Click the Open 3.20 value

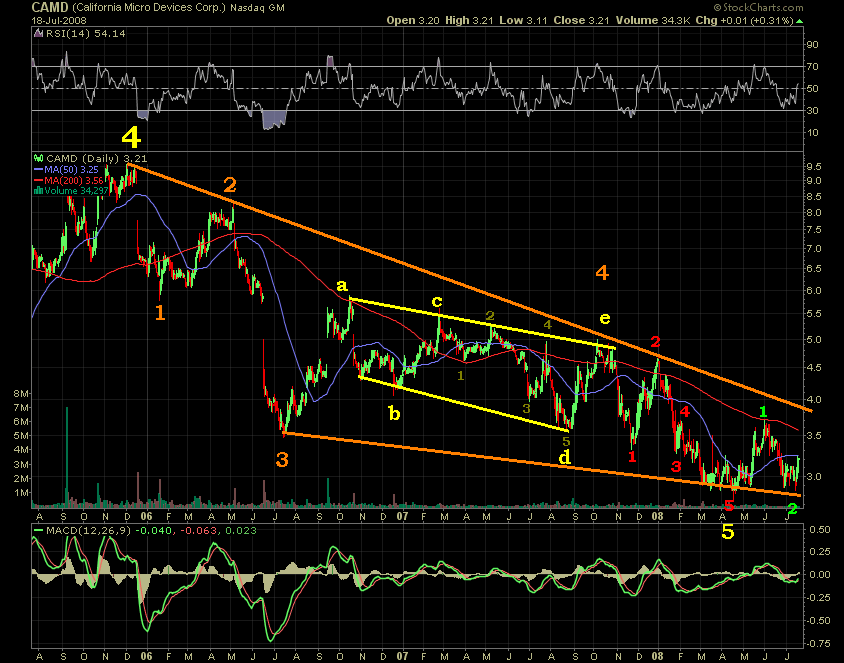tap(413, 20)
